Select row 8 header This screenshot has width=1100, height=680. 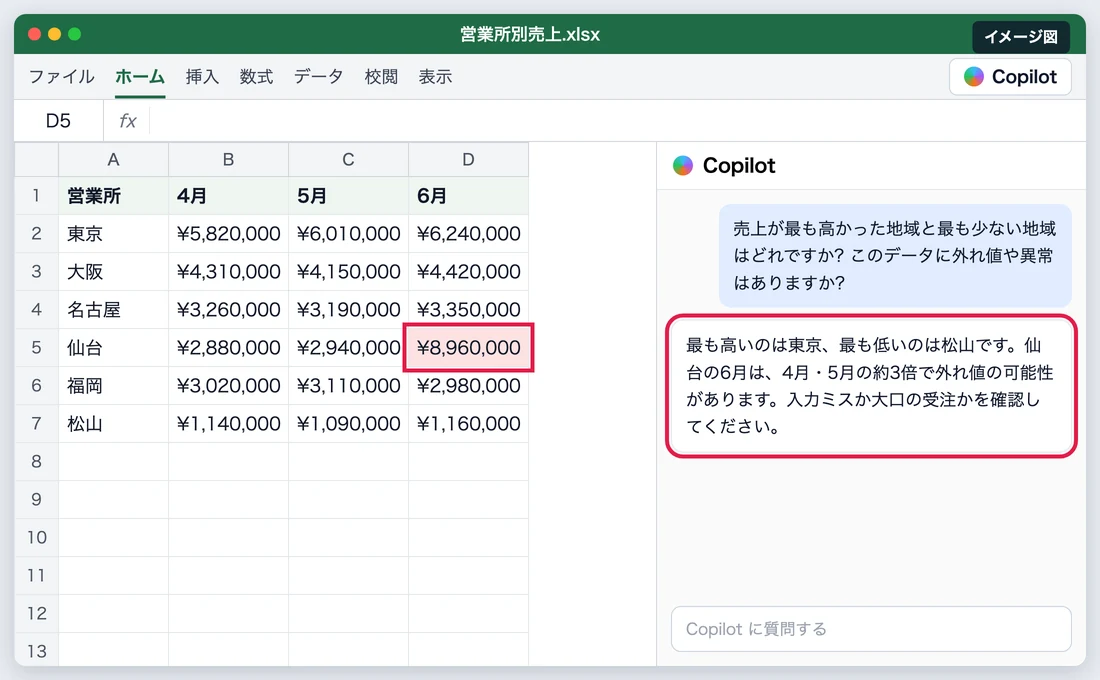pyautogui.click(x=36, y=461)
